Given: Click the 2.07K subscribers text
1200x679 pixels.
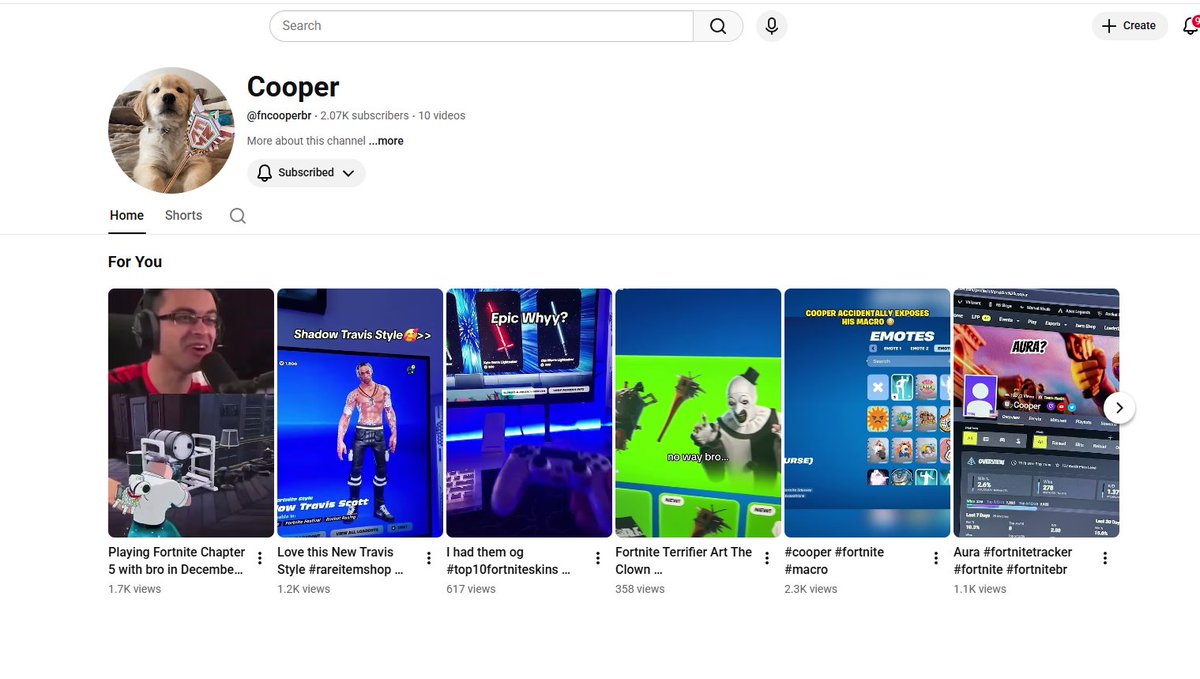Looking at the screenshot, I should pyautogui.click(x=365, y=116).
